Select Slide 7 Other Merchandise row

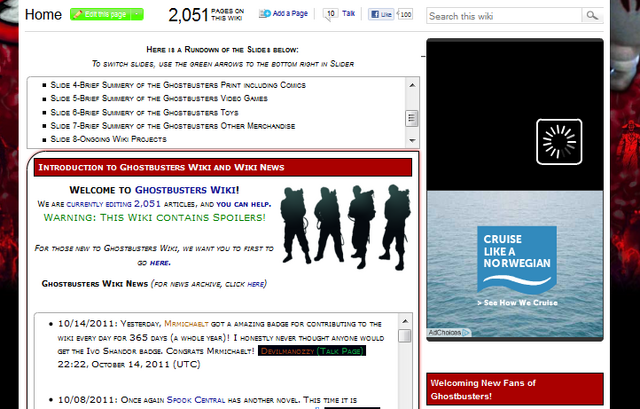[x=173, y=126]
